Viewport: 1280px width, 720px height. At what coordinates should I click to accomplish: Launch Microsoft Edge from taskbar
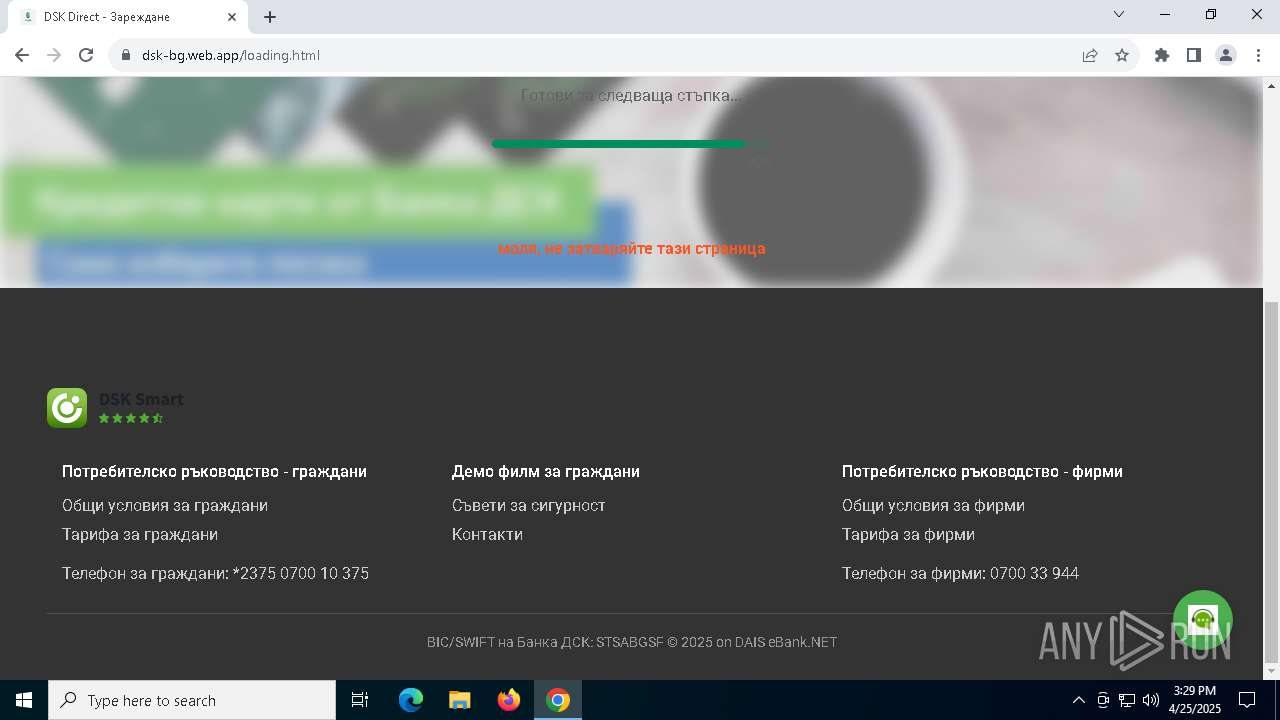[x=411, y=700]
